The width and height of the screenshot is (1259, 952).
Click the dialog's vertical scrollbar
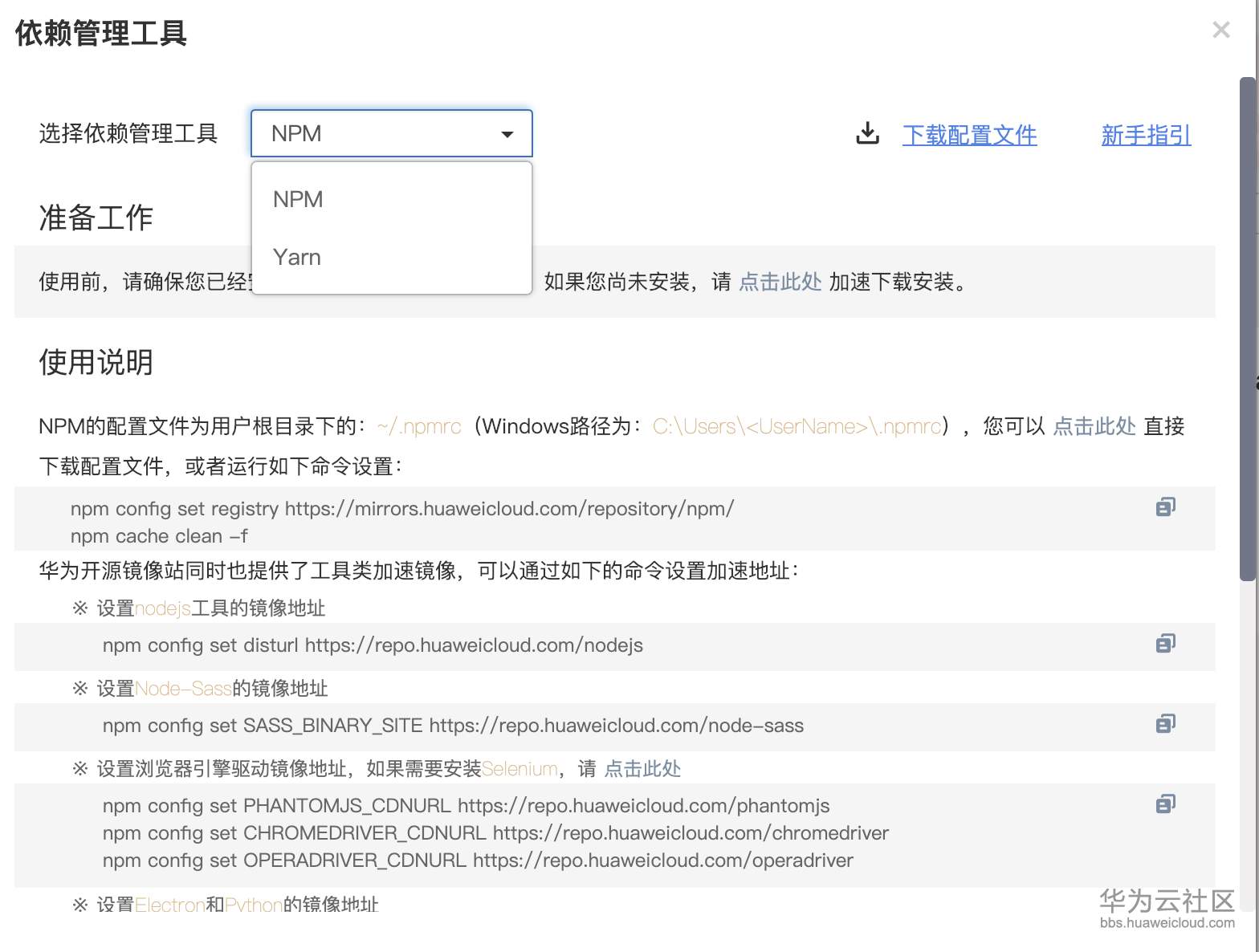click(1248, 329)
